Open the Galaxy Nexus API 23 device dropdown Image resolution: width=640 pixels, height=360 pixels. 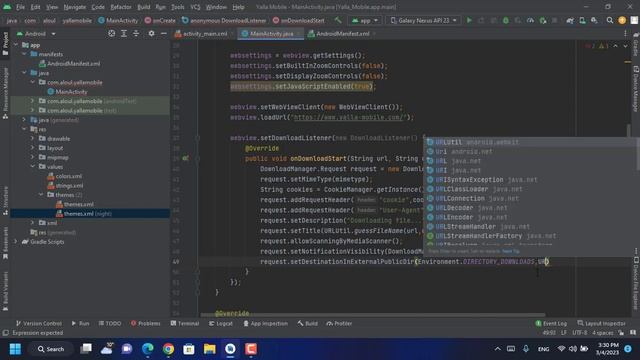point(424,20)
